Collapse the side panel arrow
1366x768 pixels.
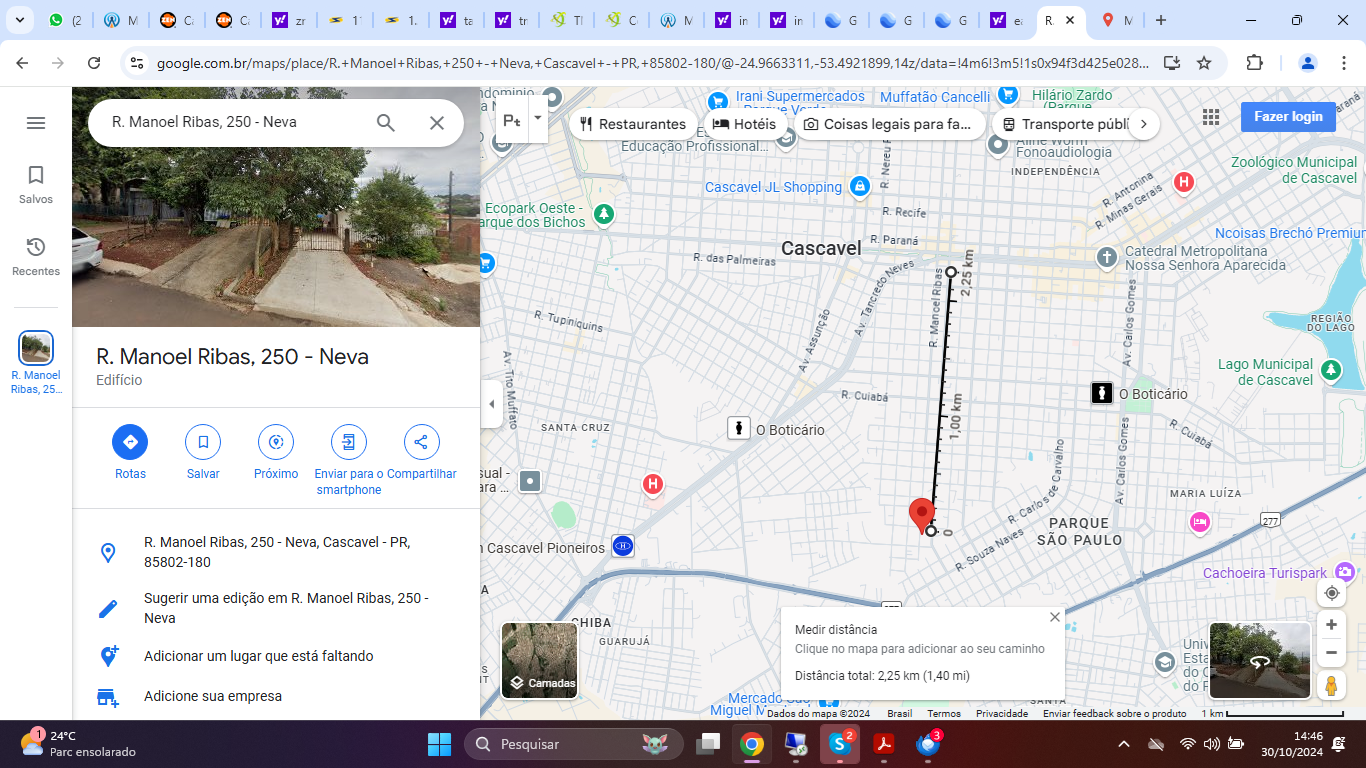coord(491,405)
